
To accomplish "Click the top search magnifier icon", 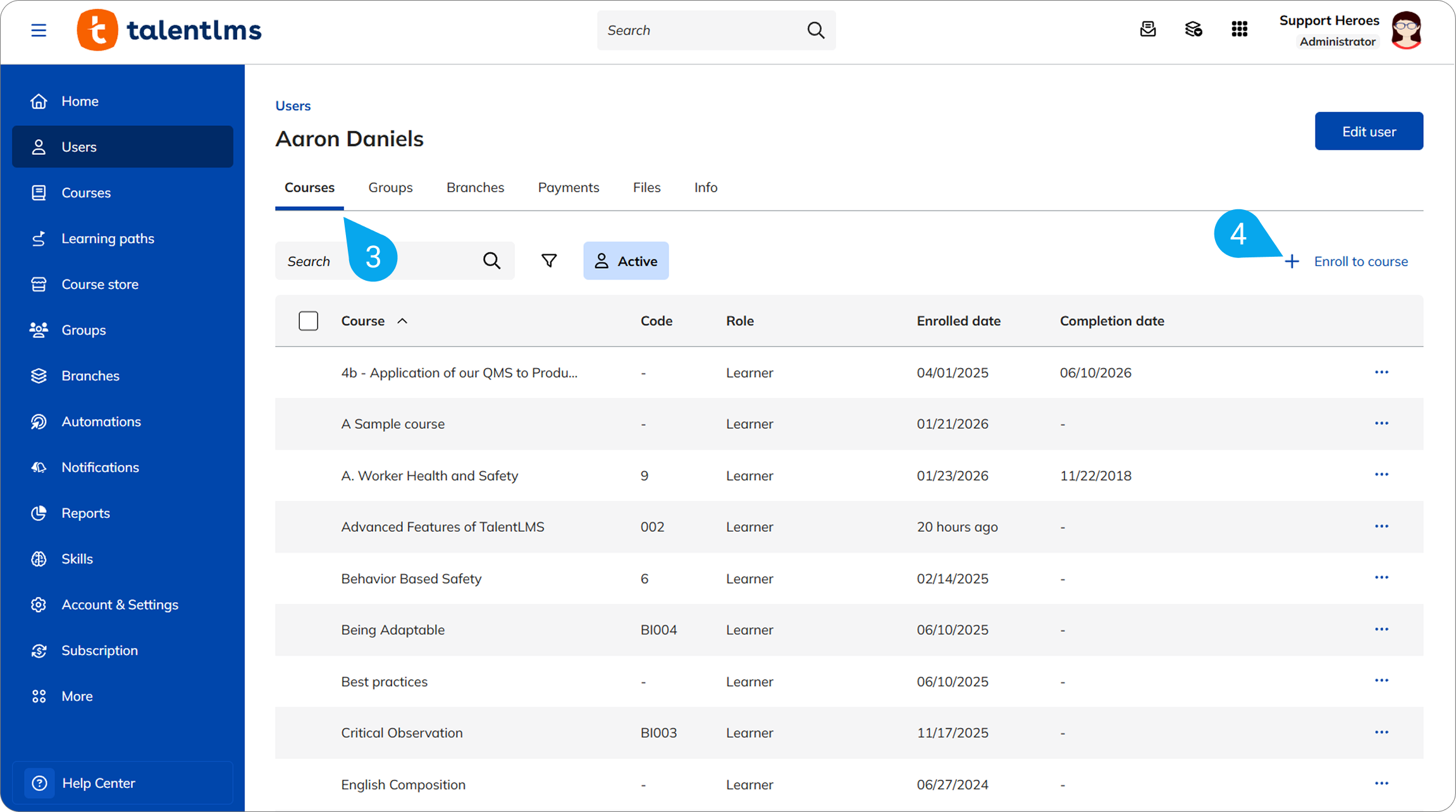I will 816,30.
